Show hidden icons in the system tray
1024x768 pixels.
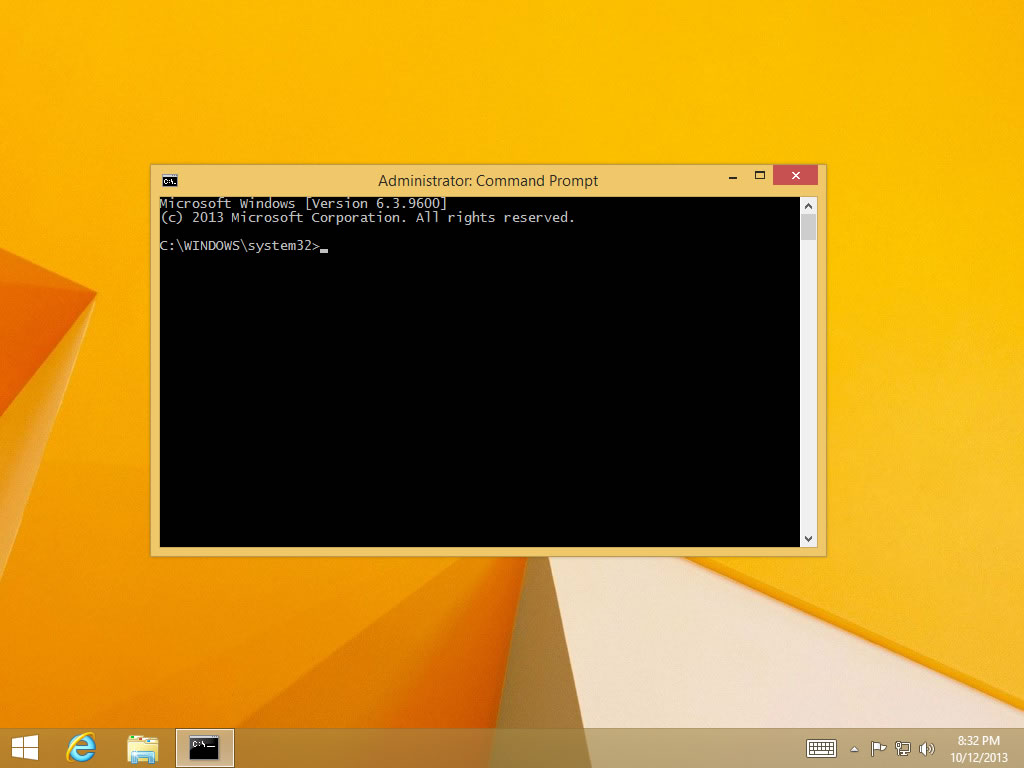(854, 749)
